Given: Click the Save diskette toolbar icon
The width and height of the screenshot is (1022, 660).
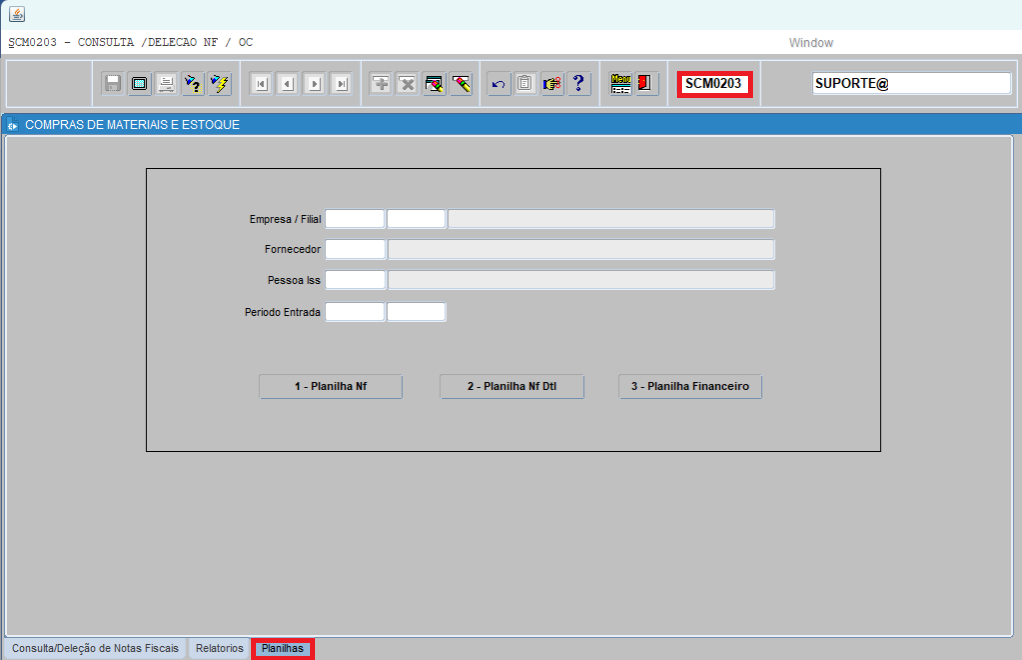Looking at the screenshot, I should pyautogui.click(x=113, y=84).
